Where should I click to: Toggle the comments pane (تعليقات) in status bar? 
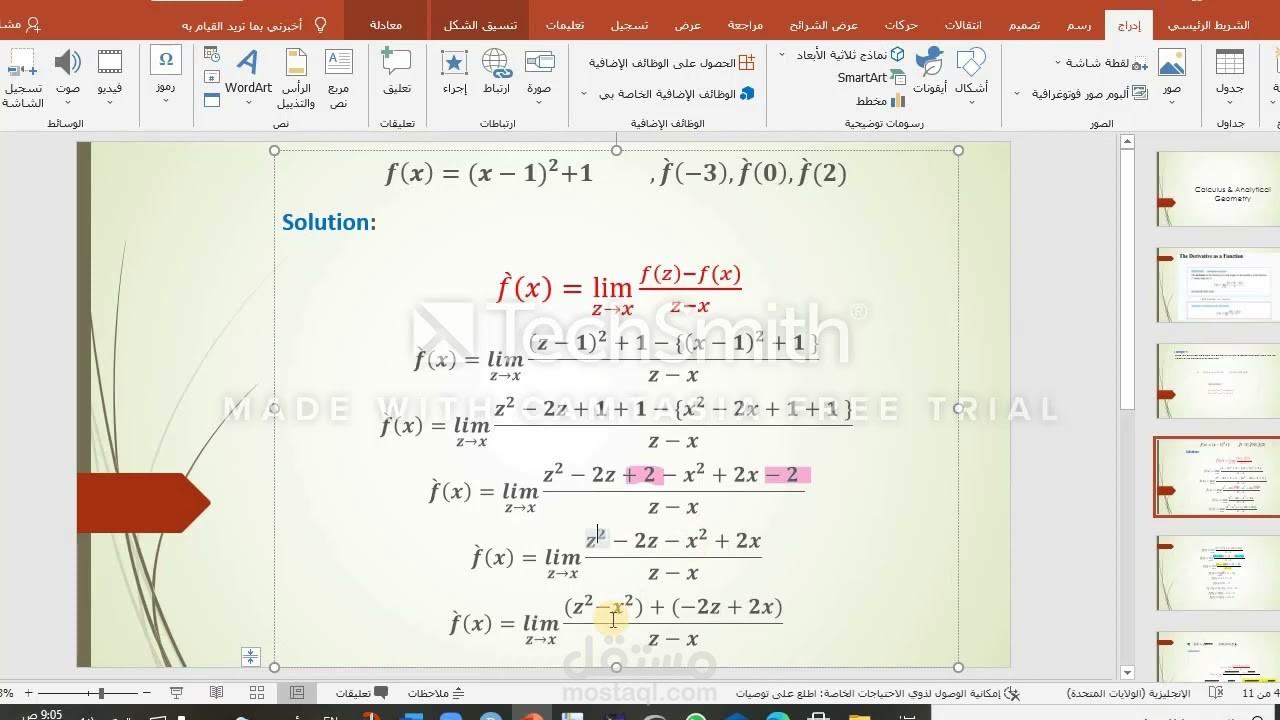coord(362,693)
